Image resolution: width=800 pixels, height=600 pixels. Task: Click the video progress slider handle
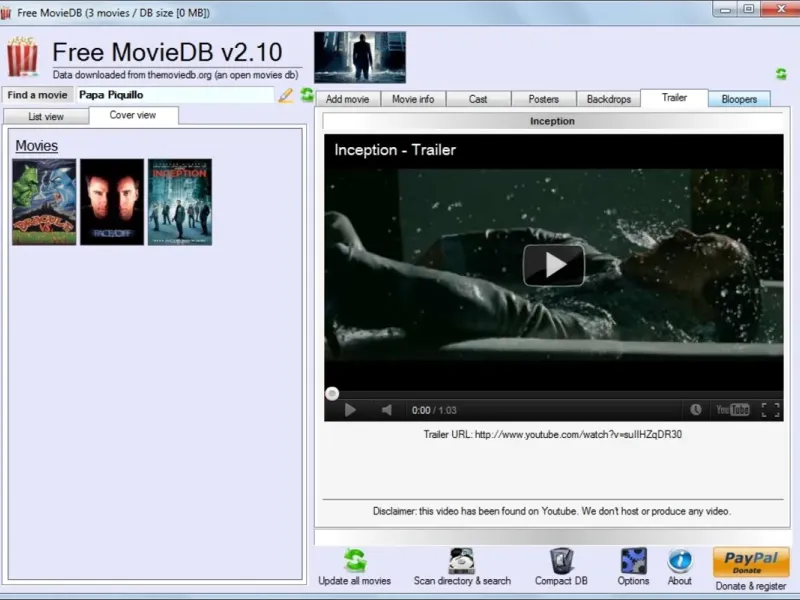point(332,393)
